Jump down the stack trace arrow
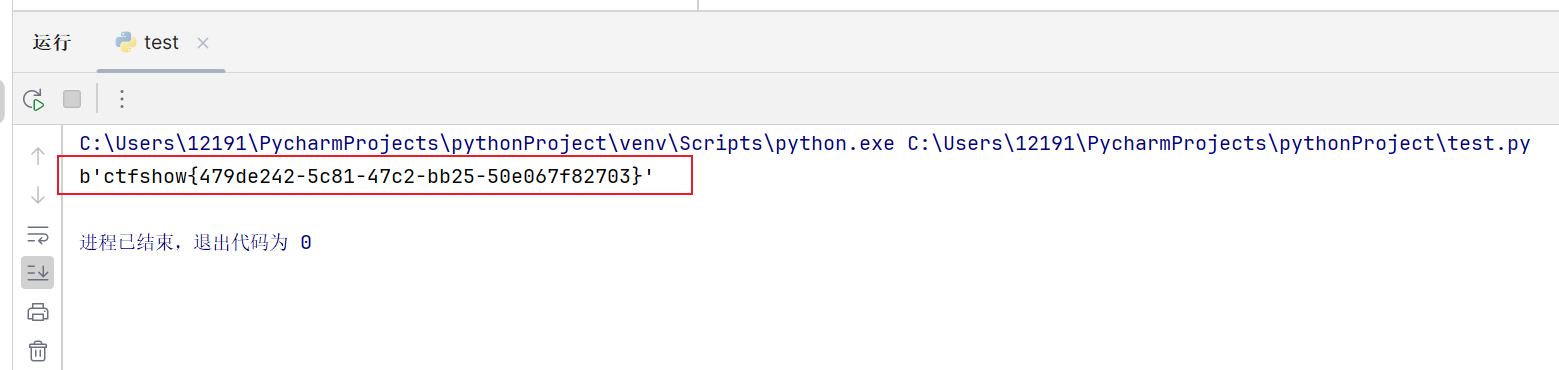 pyautogui.click(x=38, y=195)
